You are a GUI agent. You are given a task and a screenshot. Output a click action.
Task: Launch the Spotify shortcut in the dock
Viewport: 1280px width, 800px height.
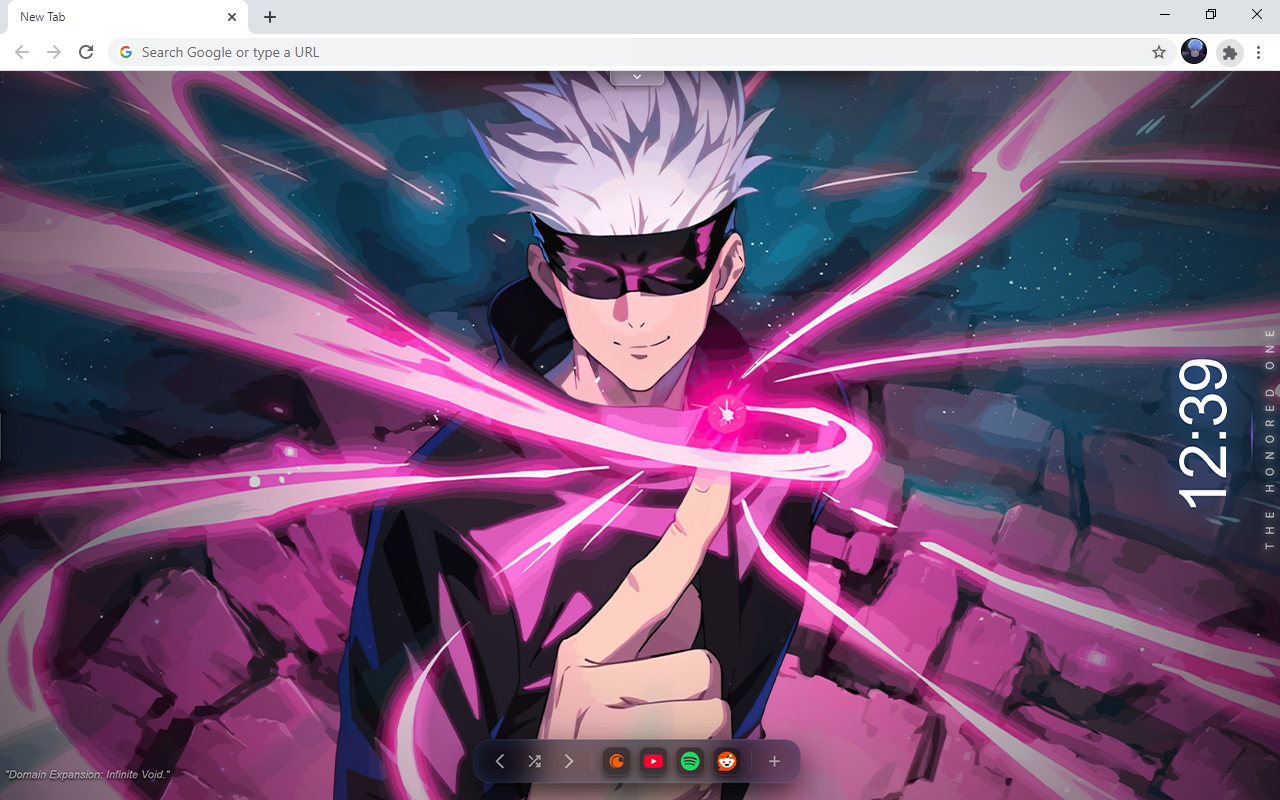690,762
